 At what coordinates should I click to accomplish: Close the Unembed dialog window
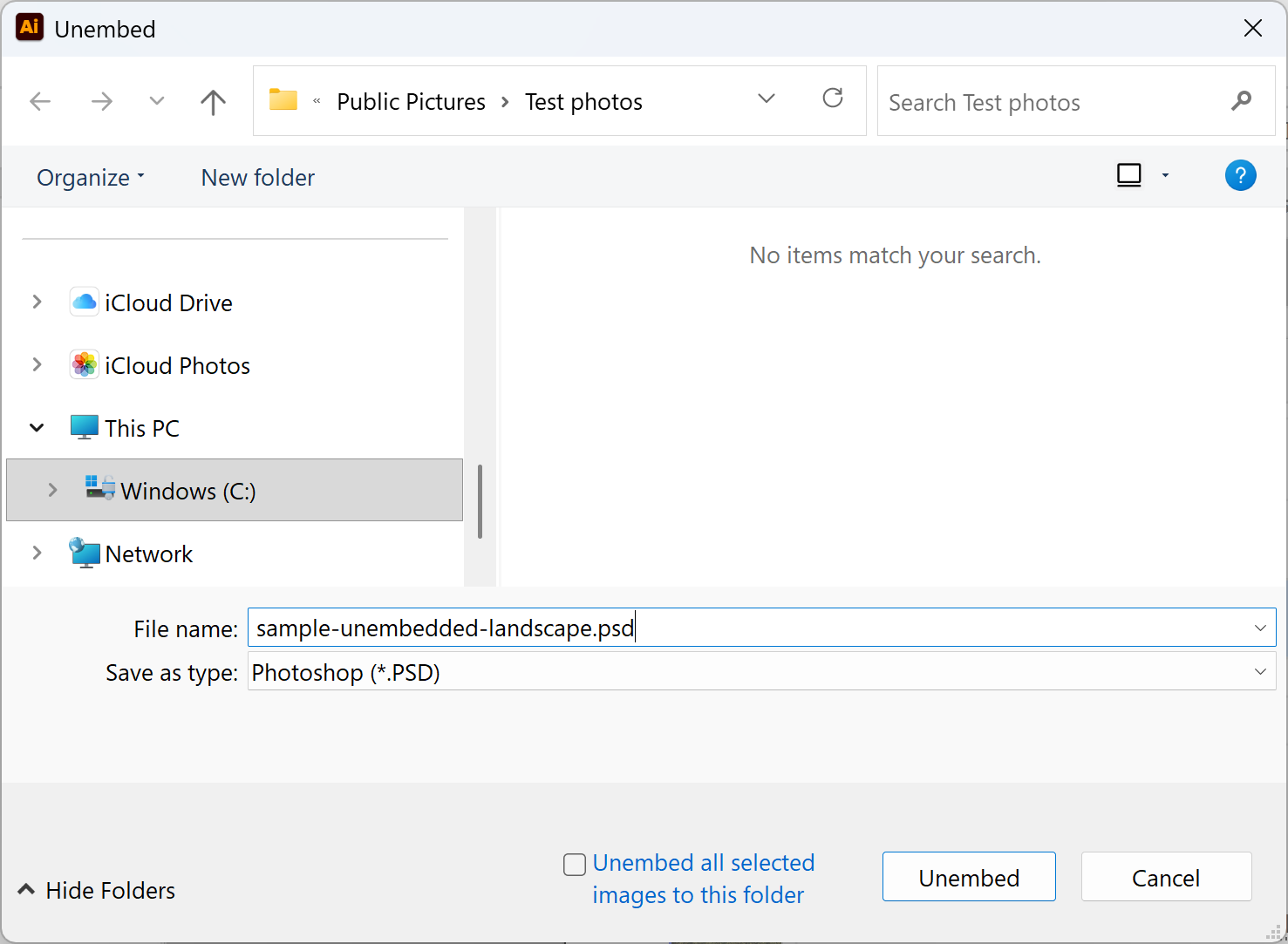[1253, 28]
